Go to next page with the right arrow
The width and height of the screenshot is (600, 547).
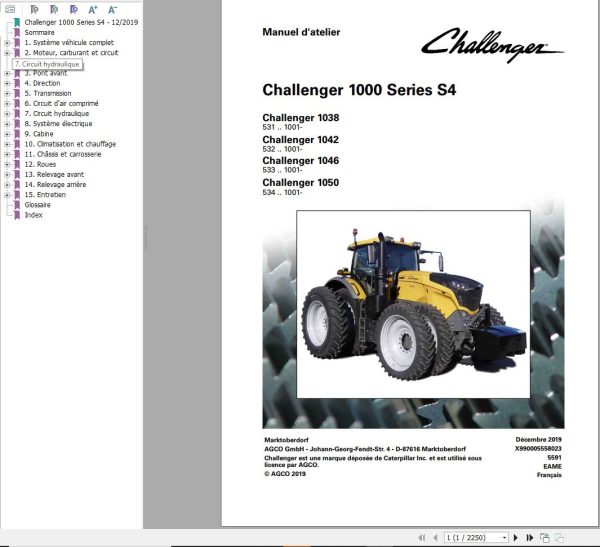point(515,538)
